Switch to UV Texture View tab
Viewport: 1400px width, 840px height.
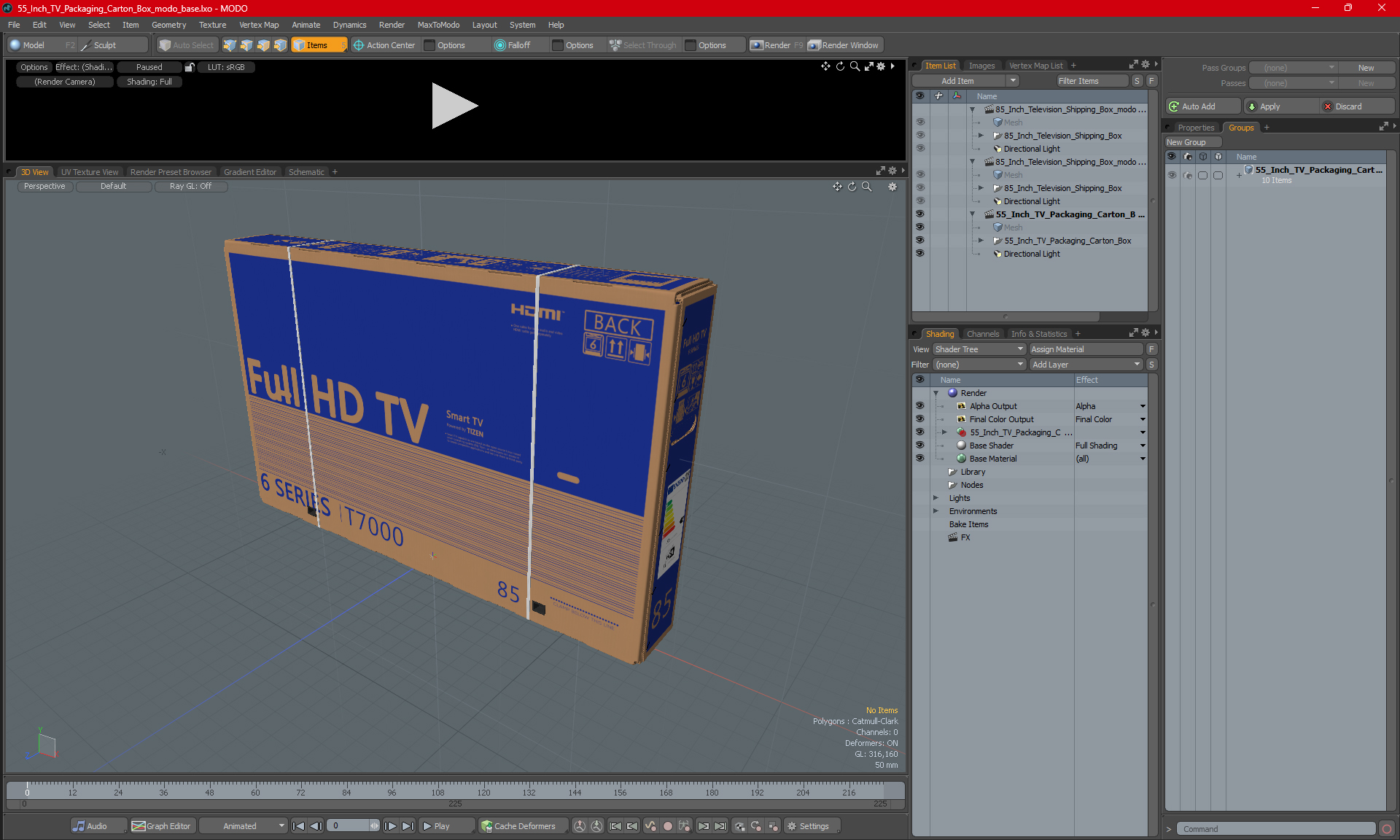90,172
